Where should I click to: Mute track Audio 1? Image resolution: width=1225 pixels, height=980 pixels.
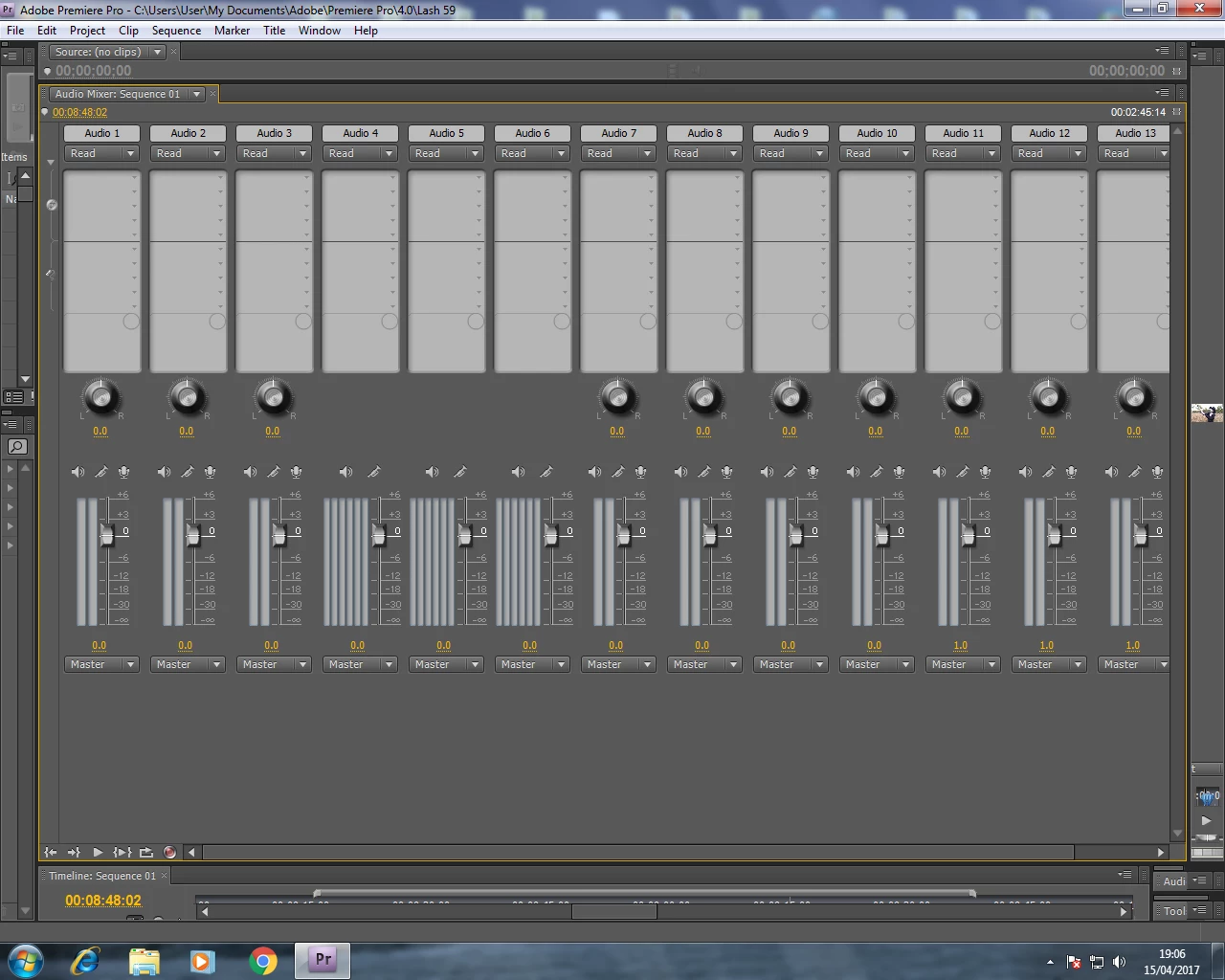[78, 472]
